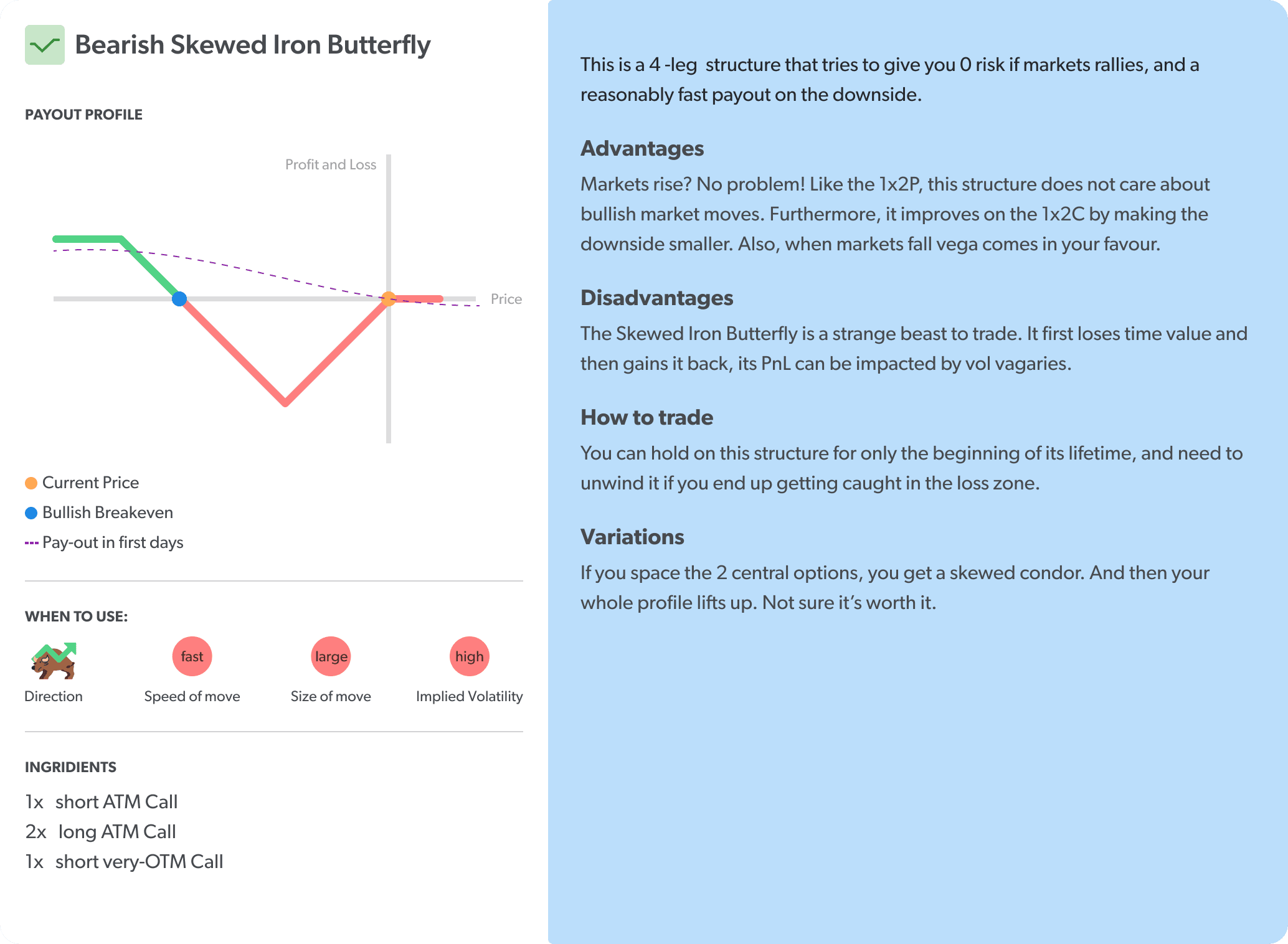The image size is (1288, 944).
Task: Toggle the strategy checkmark to disable it
Action: coord(44,45)
